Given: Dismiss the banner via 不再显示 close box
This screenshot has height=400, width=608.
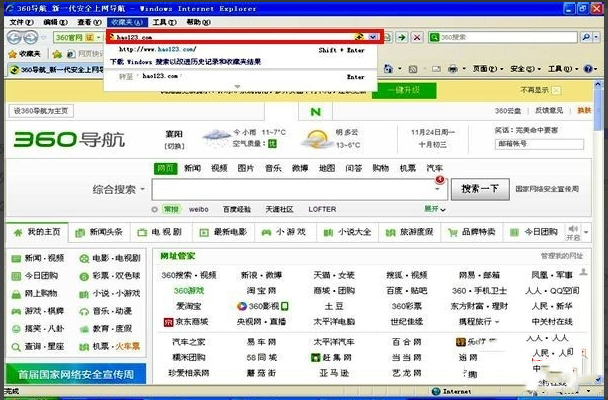Looking at the screenshot, I should 556,90.
